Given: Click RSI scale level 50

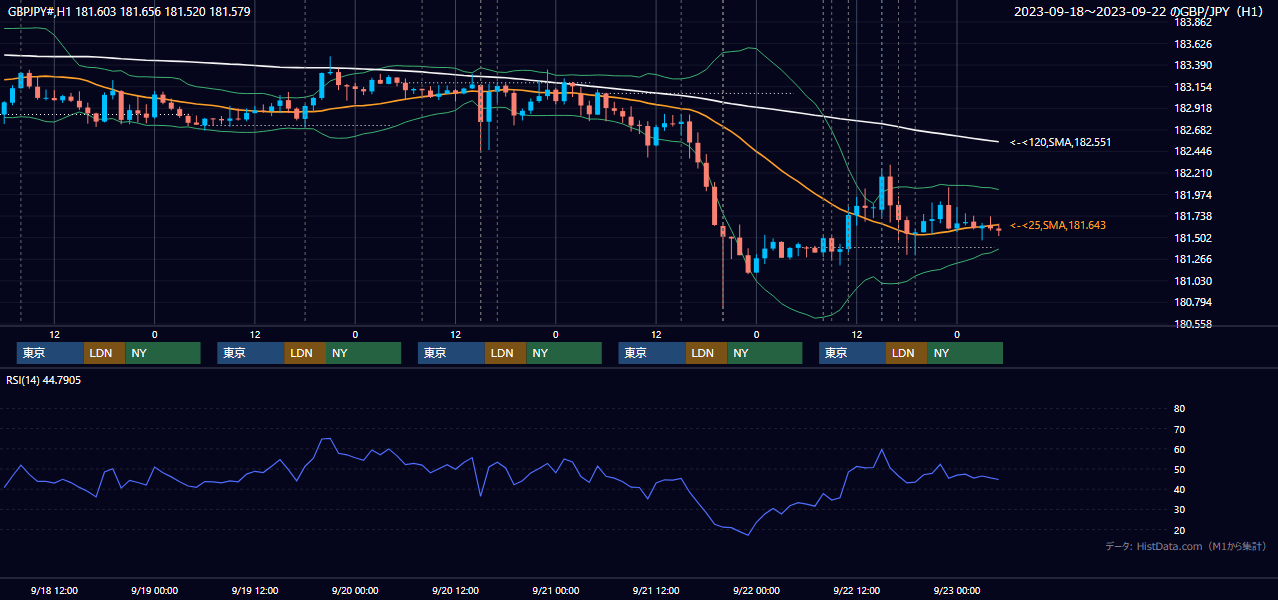Looking at the screenshot, I should click(x=1179, y=469).
